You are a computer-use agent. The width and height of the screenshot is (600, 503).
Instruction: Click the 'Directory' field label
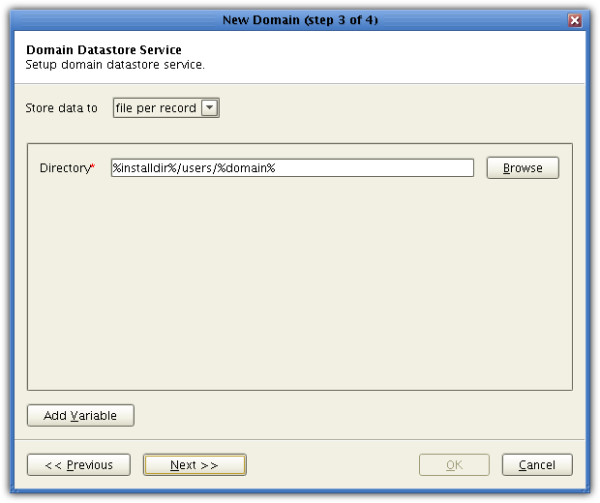[x=67, y=168]
